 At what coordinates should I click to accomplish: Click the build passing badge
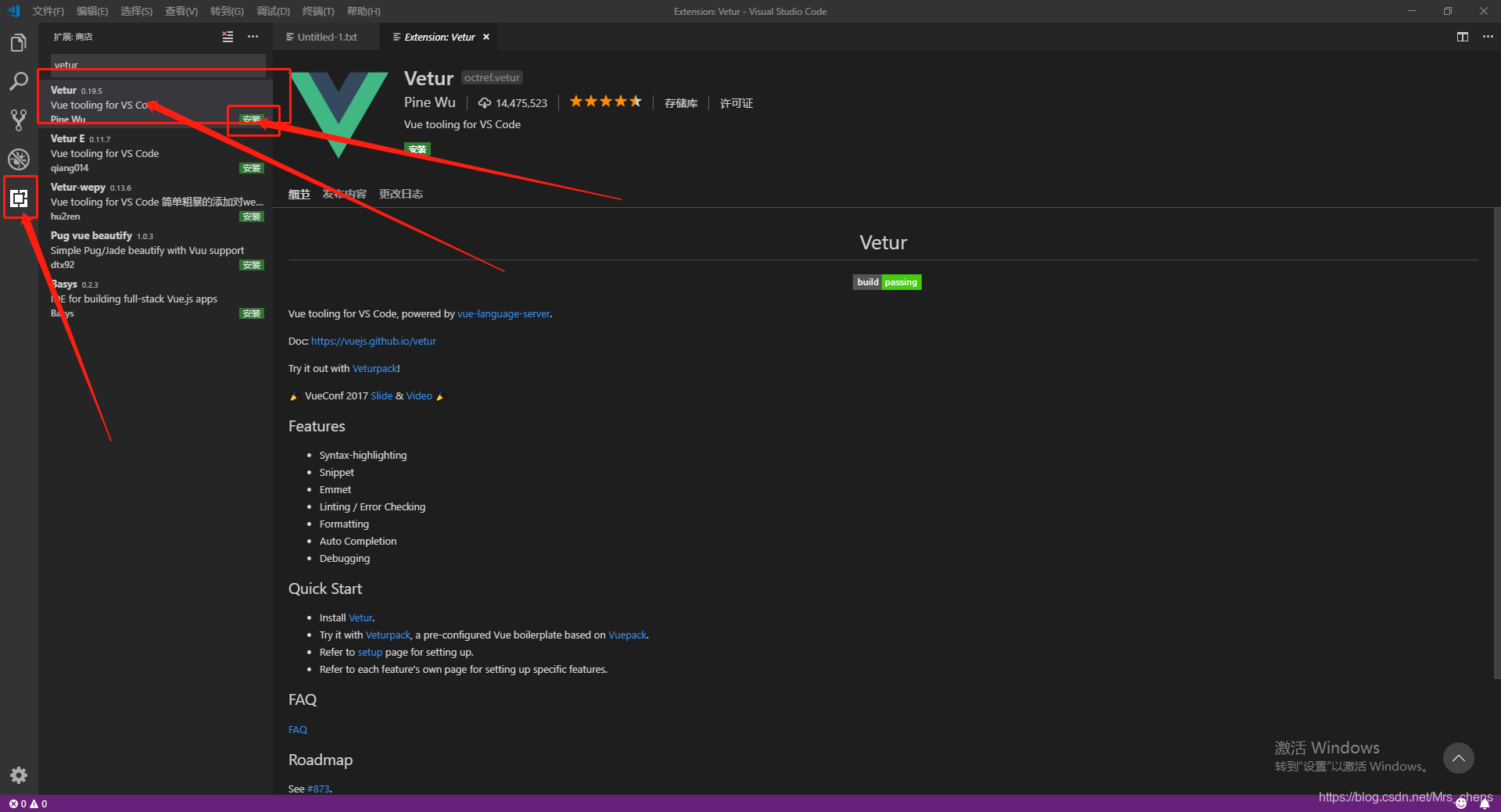click(887, 282)
